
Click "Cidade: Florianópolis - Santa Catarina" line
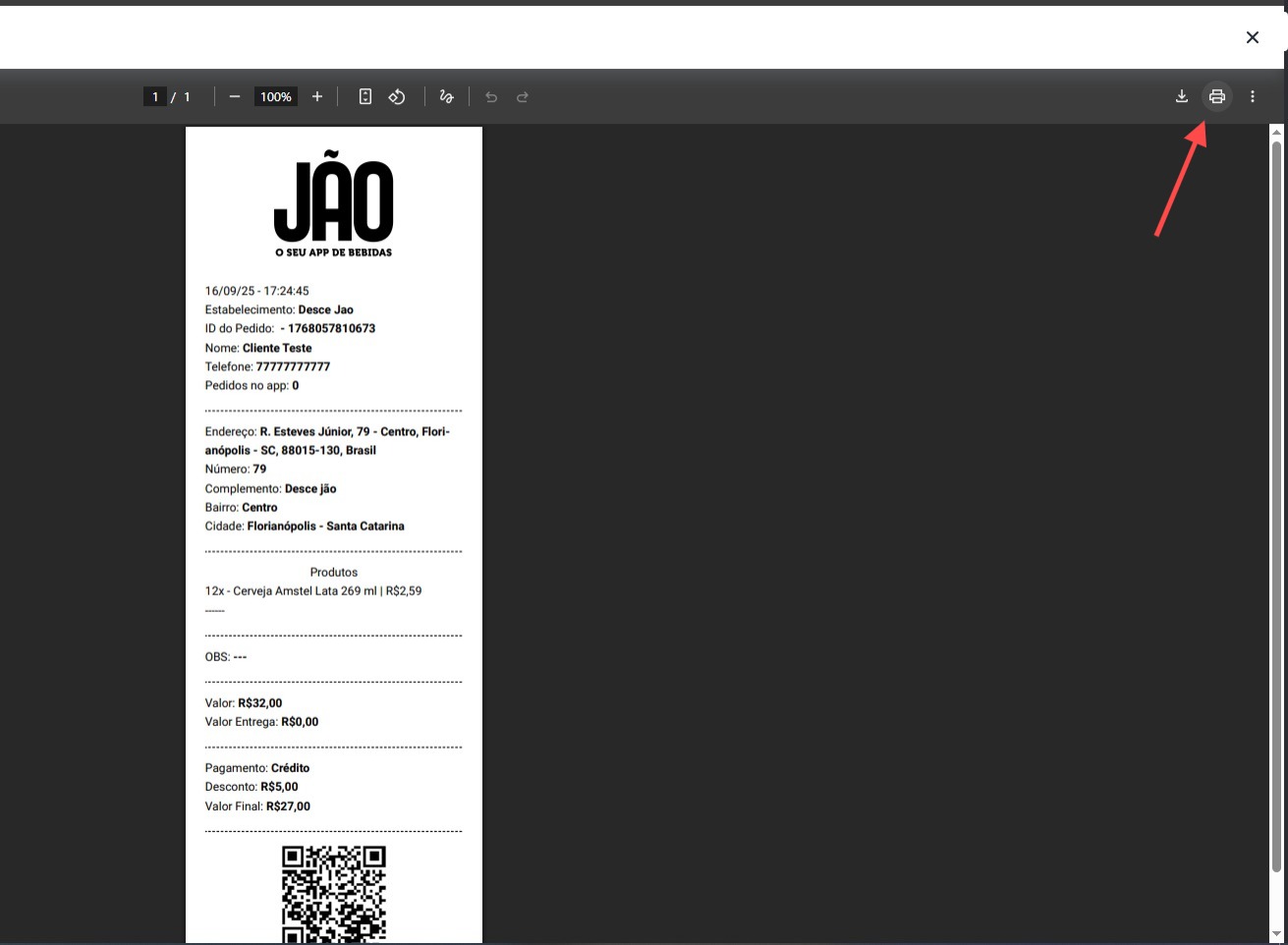305,526
